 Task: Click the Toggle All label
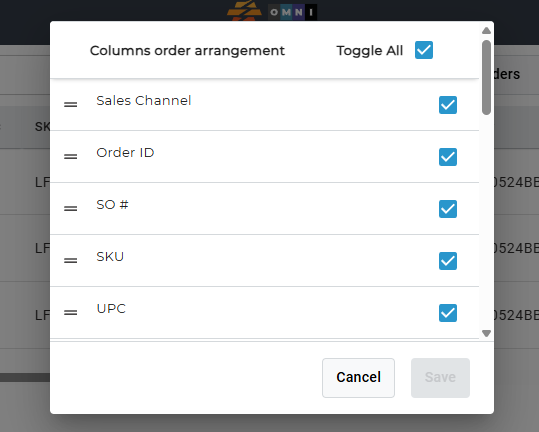[x=370, y=51]
